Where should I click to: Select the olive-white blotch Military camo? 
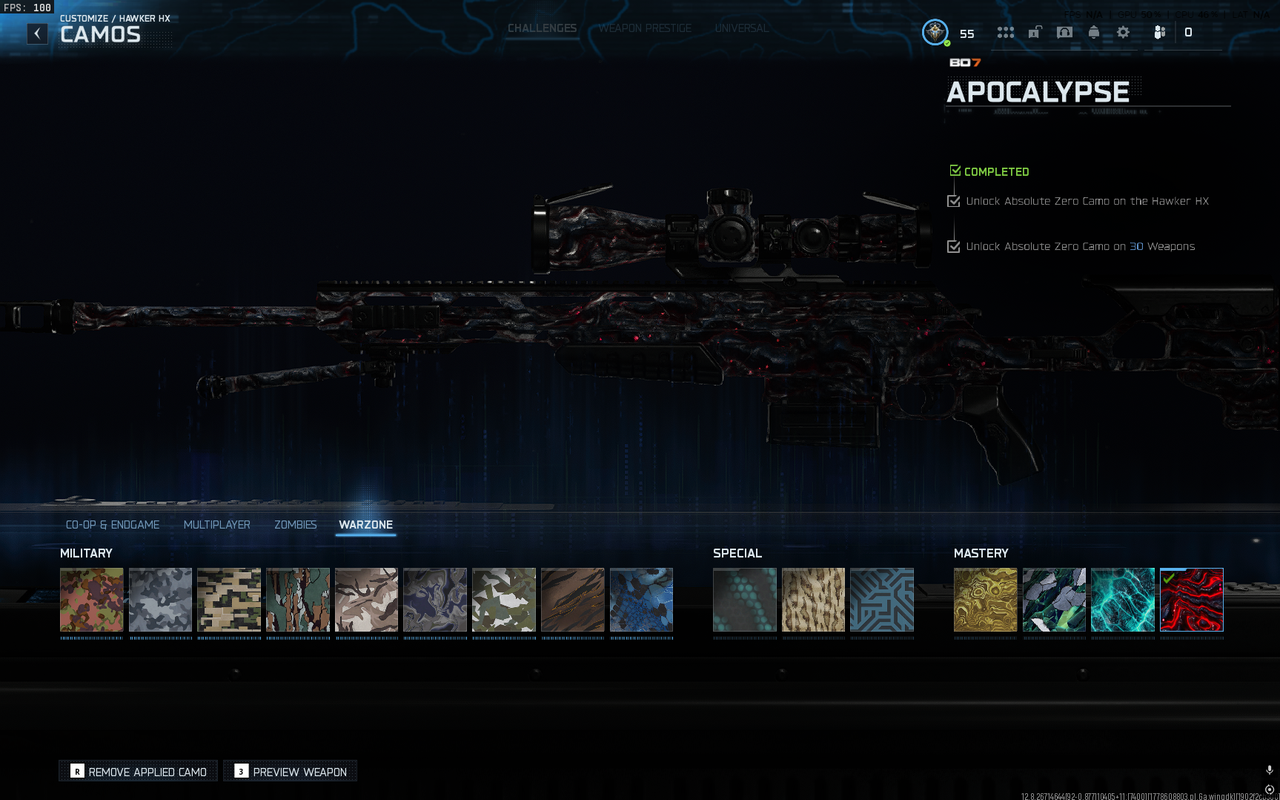(504, 600)
